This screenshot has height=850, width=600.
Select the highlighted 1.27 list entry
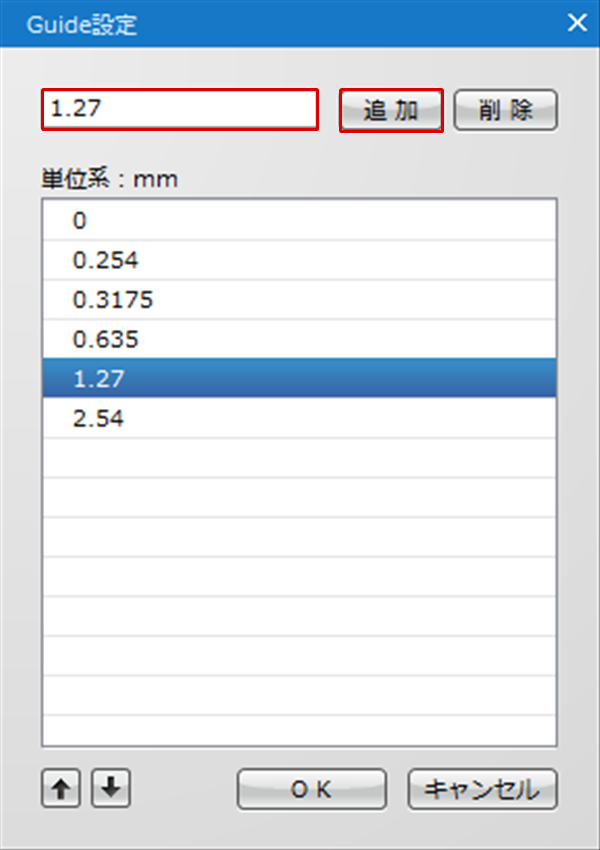tap(299, 378)
